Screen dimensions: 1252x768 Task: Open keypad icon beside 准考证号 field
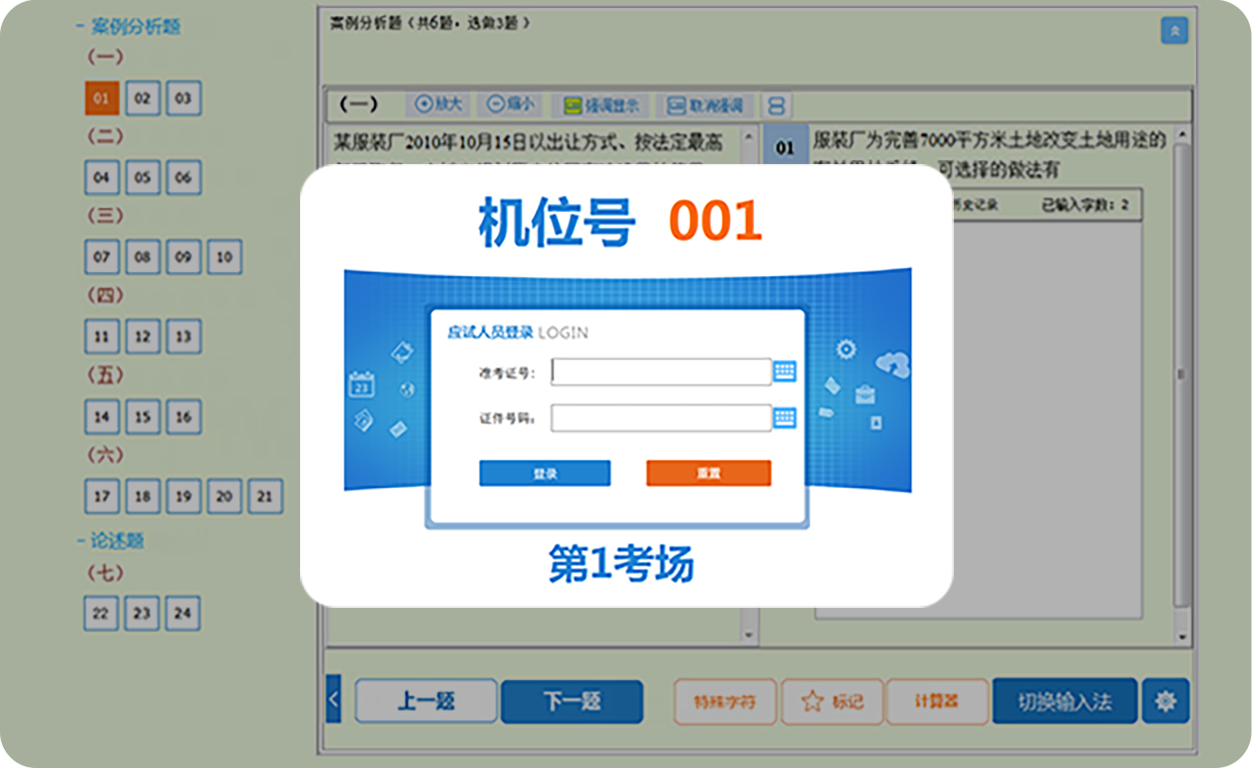pyautogui.click(x=785, y=372)
